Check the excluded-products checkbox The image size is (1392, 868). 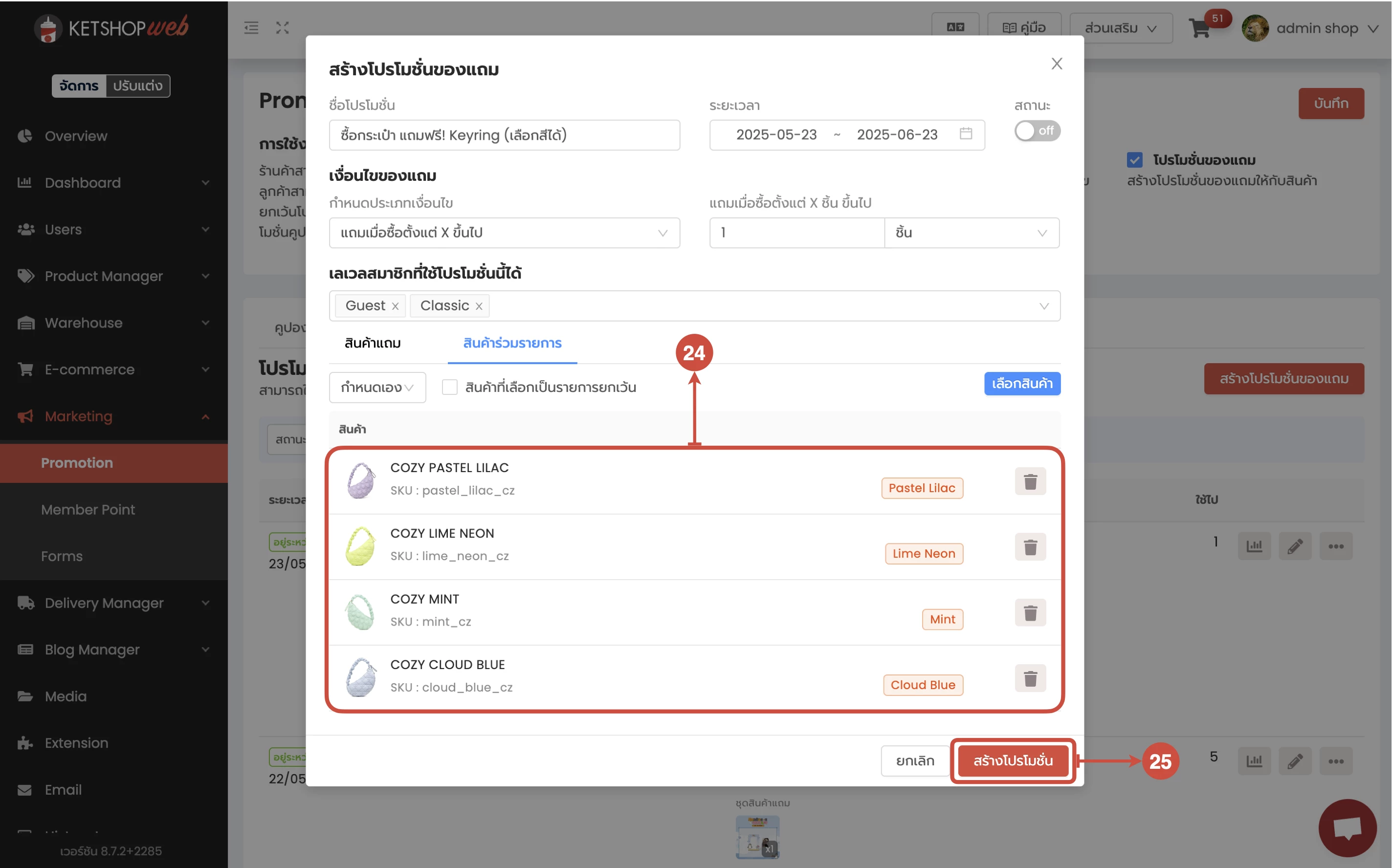pos(450,388)
